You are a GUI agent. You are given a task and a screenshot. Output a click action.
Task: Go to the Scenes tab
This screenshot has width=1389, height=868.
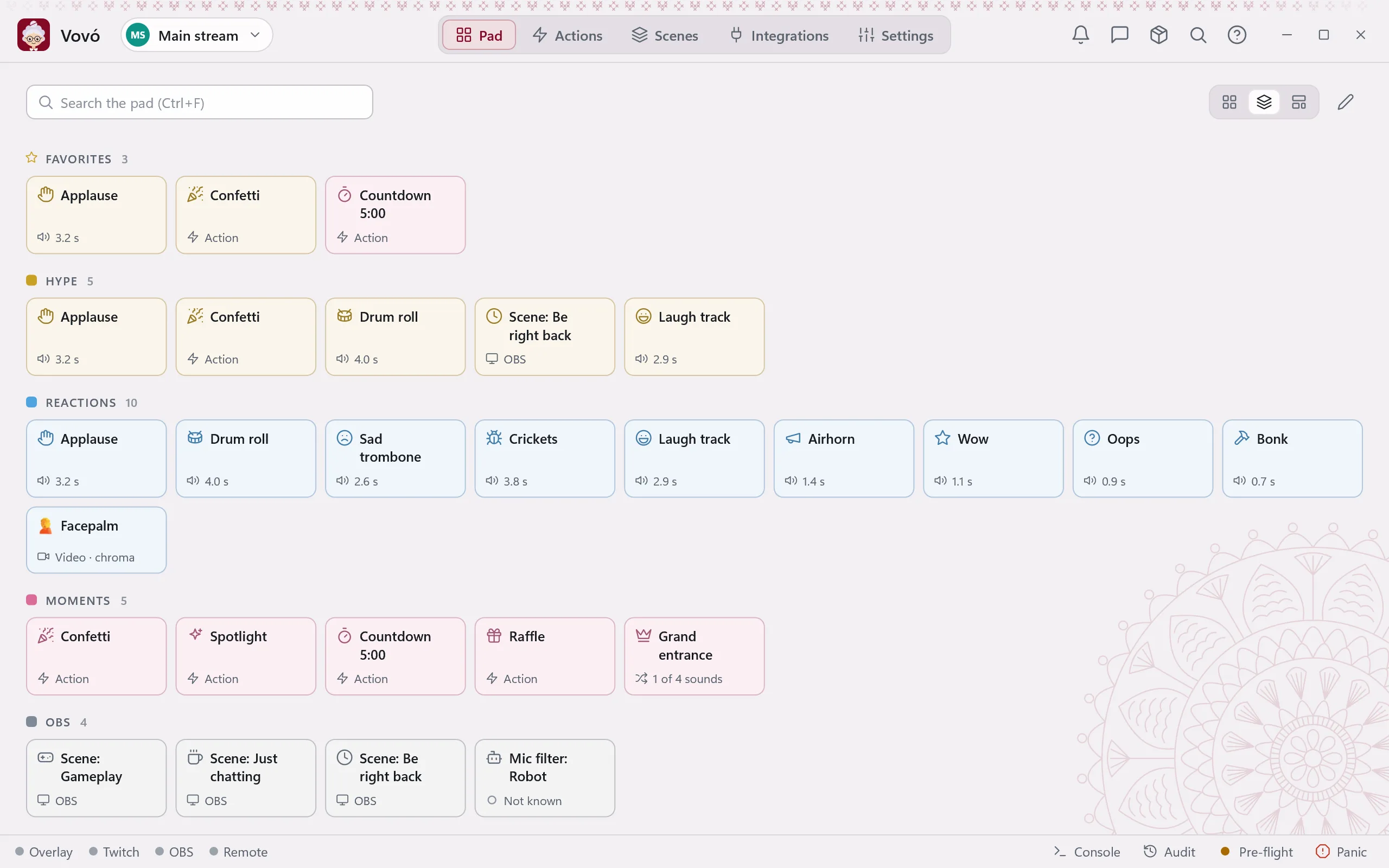click(665, 35)
